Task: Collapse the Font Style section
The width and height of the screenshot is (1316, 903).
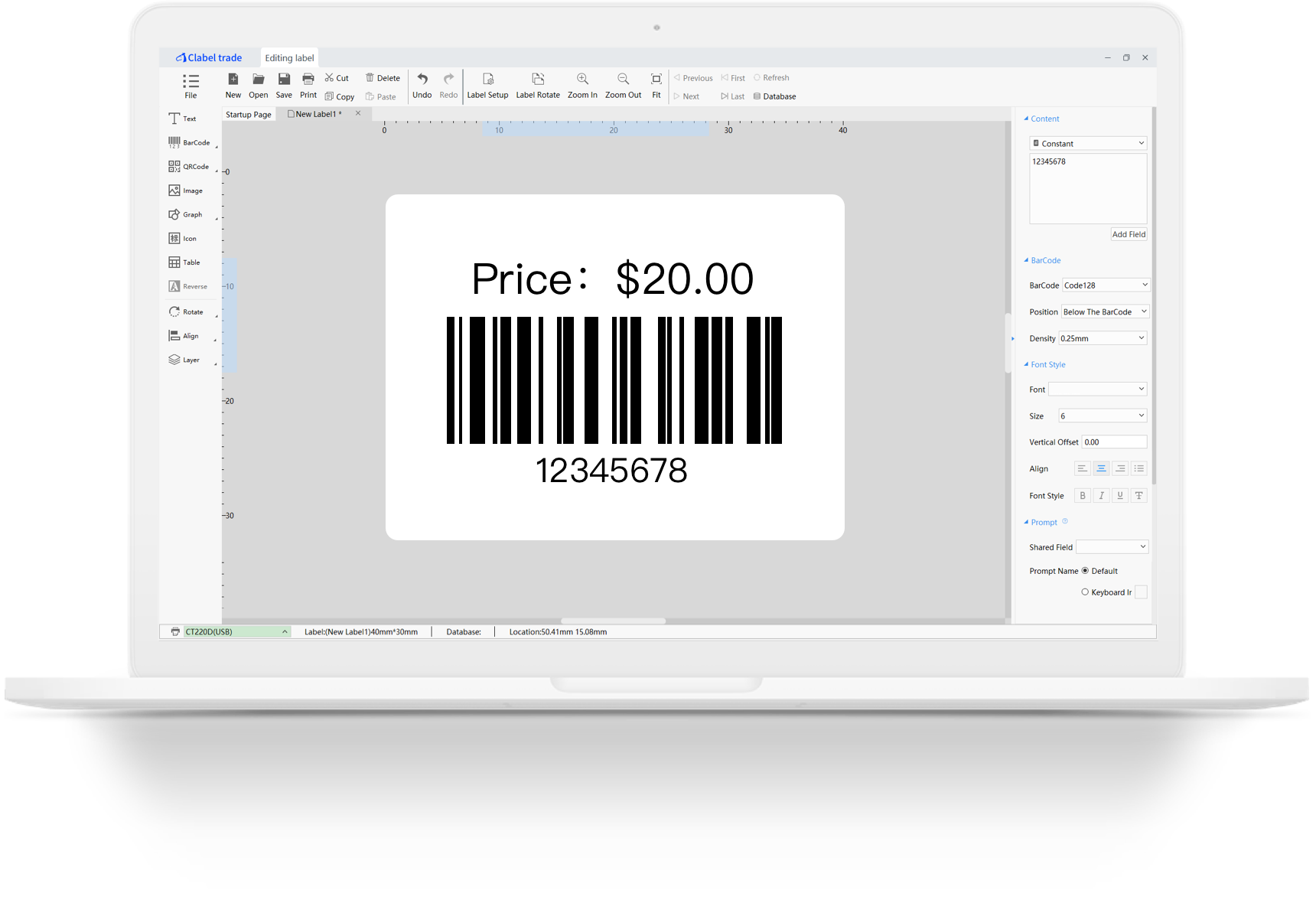Action: coord(1026,364)
